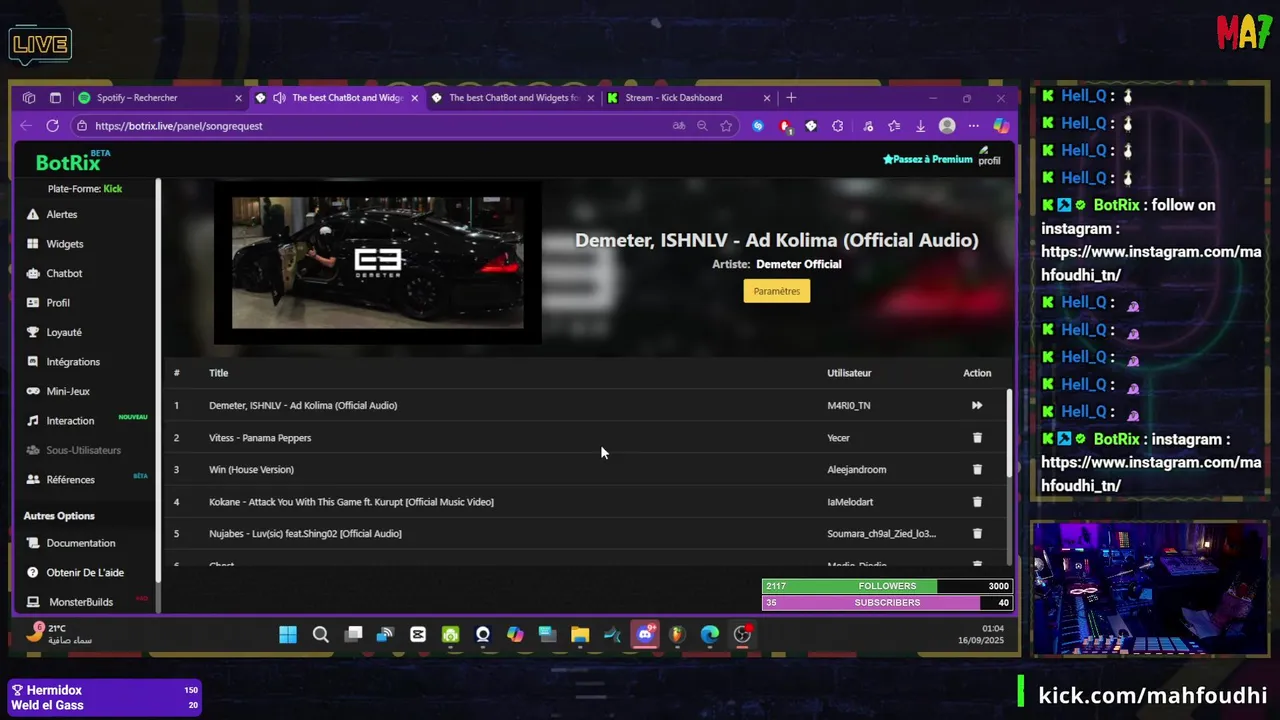Click the zoom out icon in address bar
Image resolution: width=1280 pixels, height=720 pixels.
pyautogui.click(x=702, y=126)
